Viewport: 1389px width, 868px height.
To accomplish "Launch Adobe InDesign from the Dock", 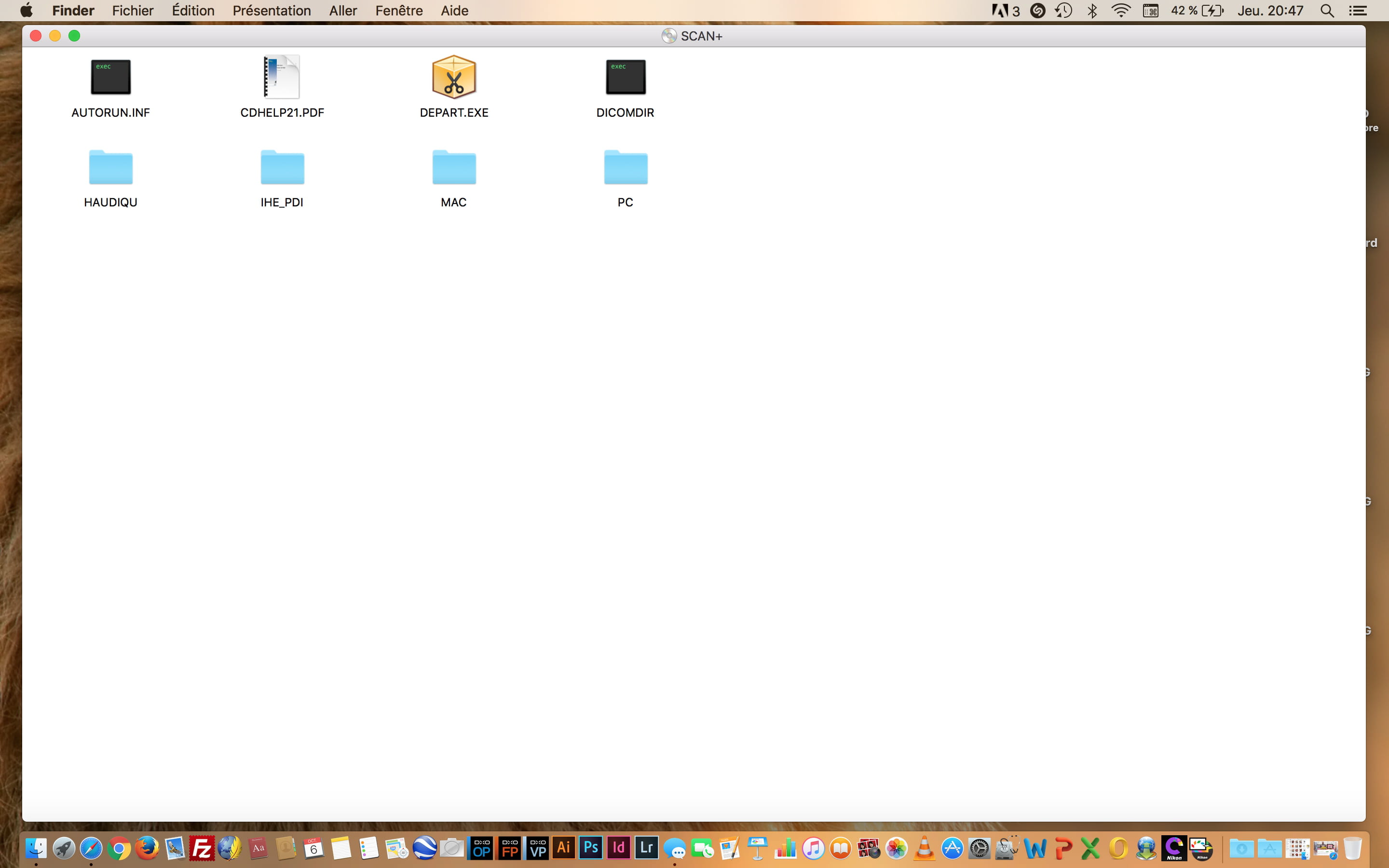I will (619, 848).
